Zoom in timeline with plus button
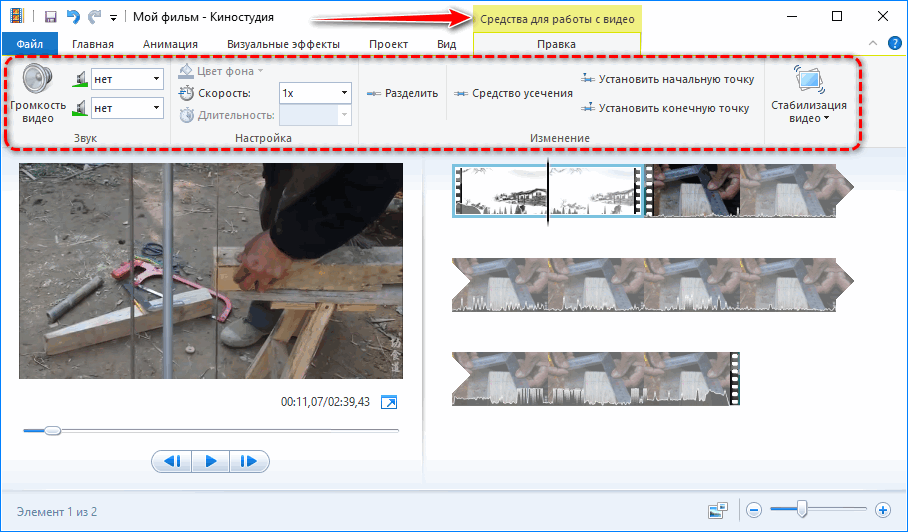 [x=882, y=510]
